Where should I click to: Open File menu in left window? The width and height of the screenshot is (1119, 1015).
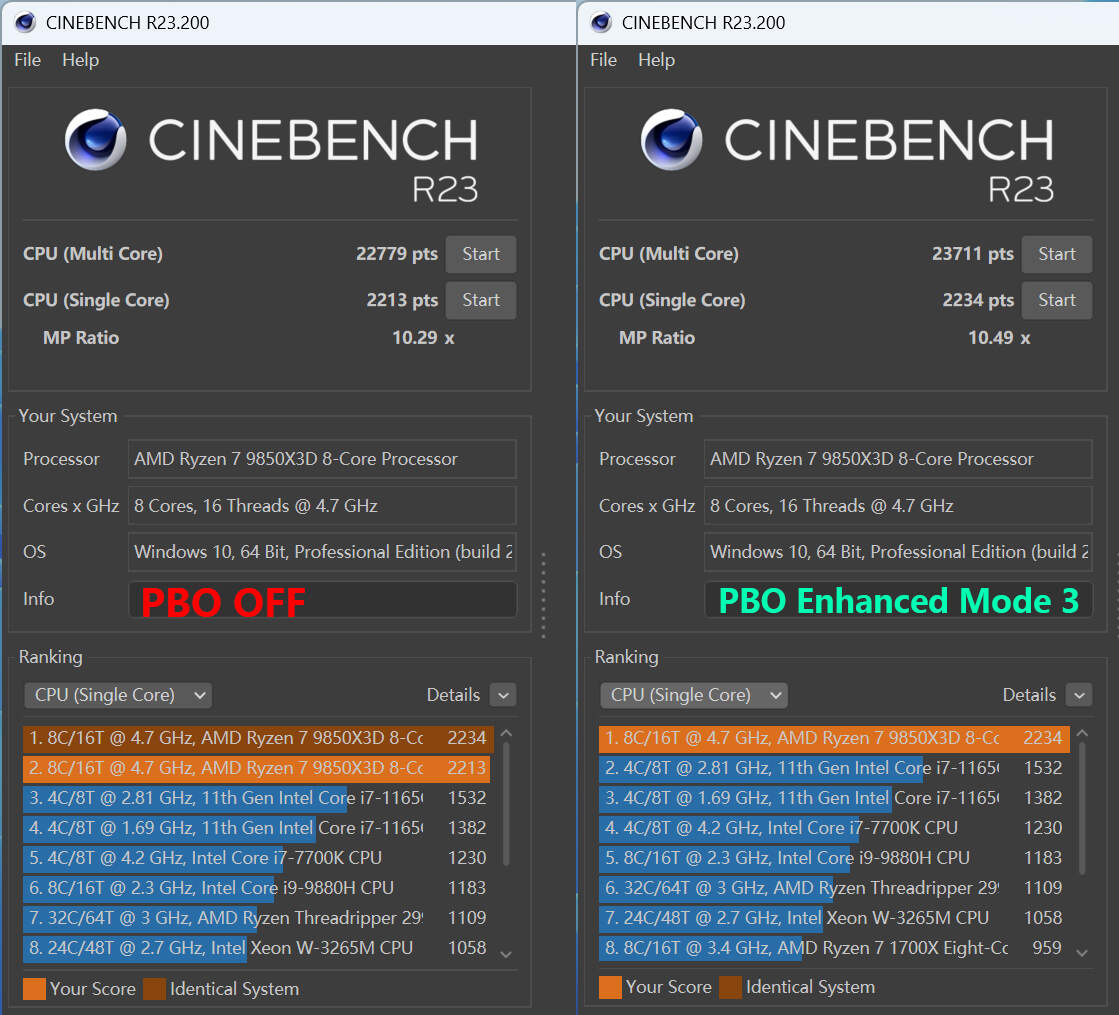click(27, 60)
